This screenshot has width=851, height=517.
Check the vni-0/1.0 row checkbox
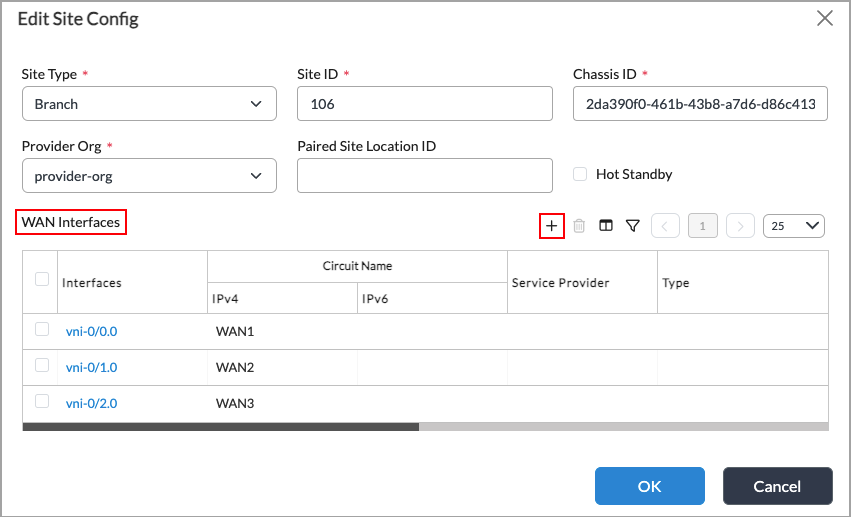pyautogui.click(x=42, y=365)
